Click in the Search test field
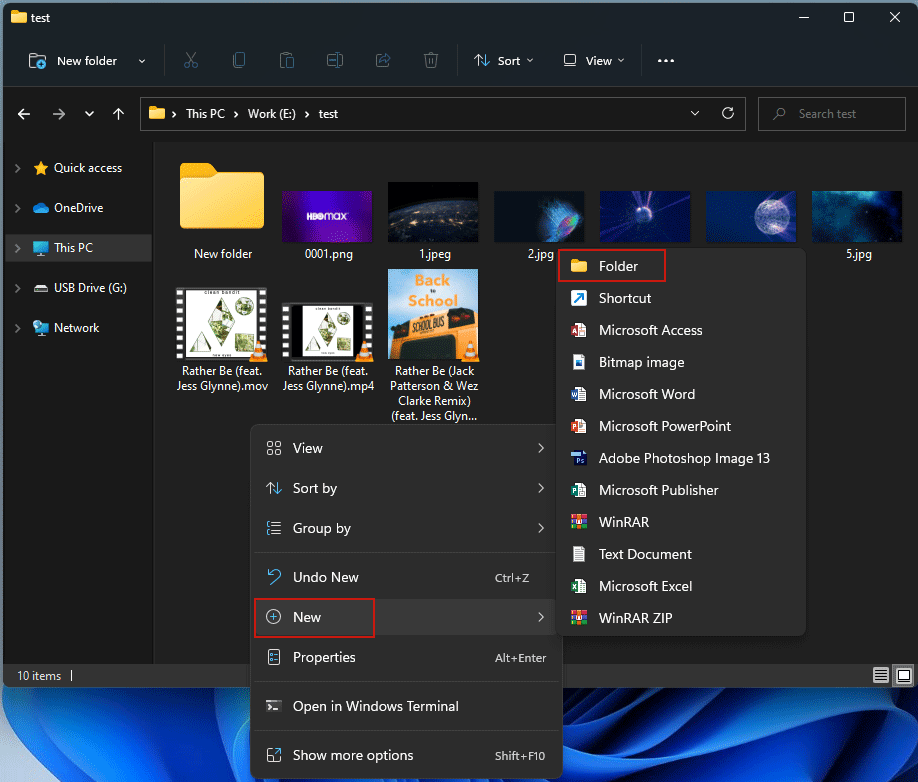This screenshot has height=782, width=918. coord(831,114)
